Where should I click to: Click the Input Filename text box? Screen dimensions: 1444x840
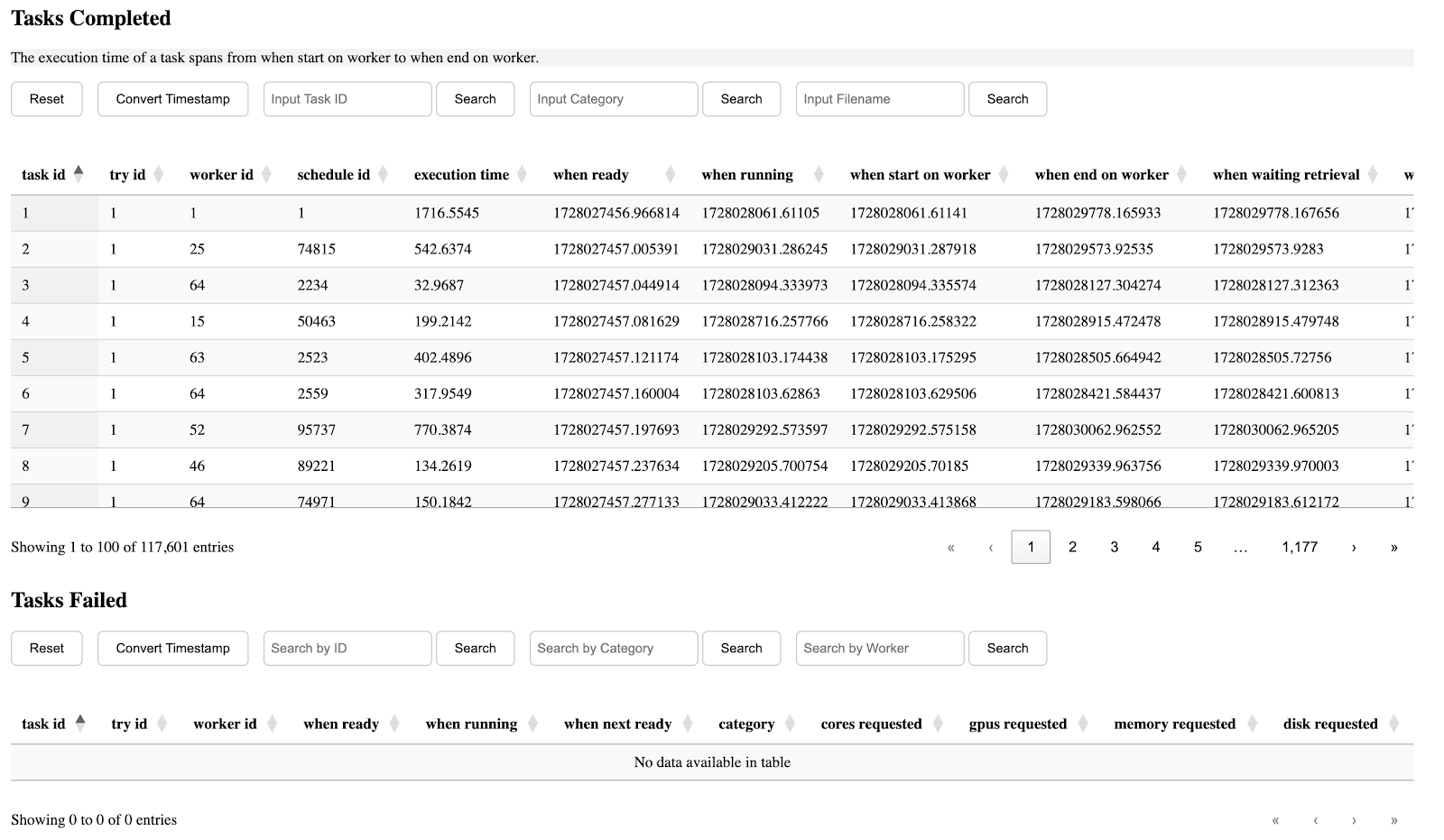click(879, 99)
